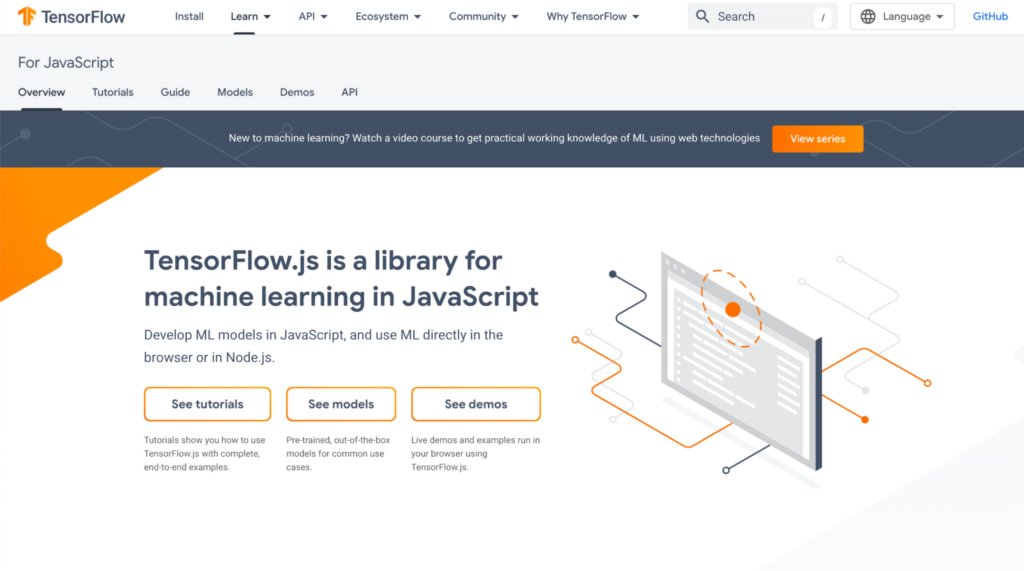Switch to the API tab under For JavaScript

point(349,92)
